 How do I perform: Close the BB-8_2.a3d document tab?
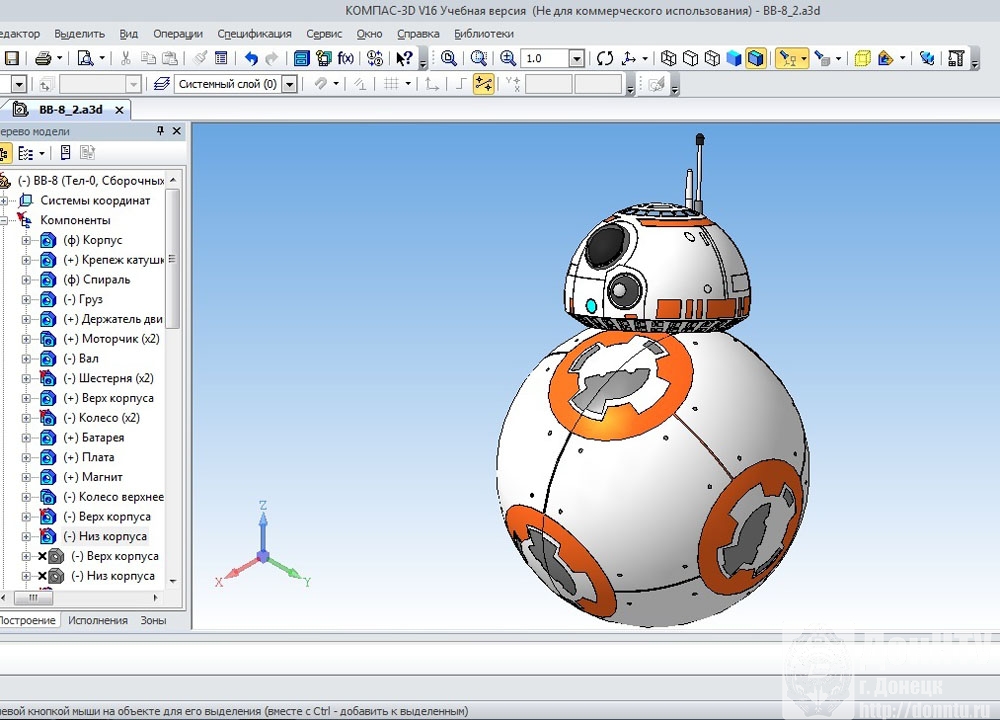click(119, 110)
